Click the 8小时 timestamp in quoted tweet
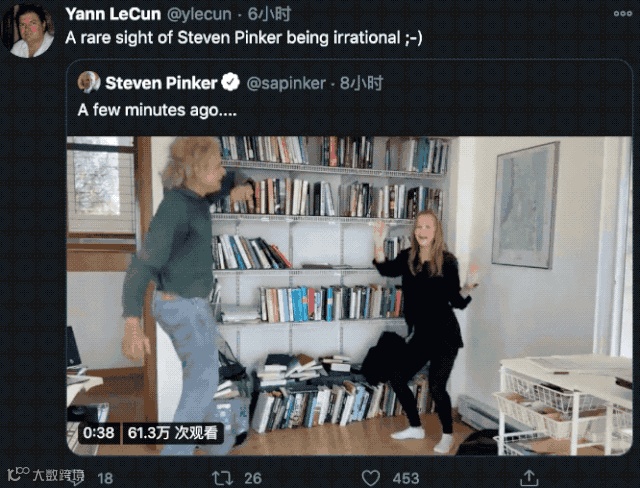This screenshot has width=640, height=488. point(361,83)
